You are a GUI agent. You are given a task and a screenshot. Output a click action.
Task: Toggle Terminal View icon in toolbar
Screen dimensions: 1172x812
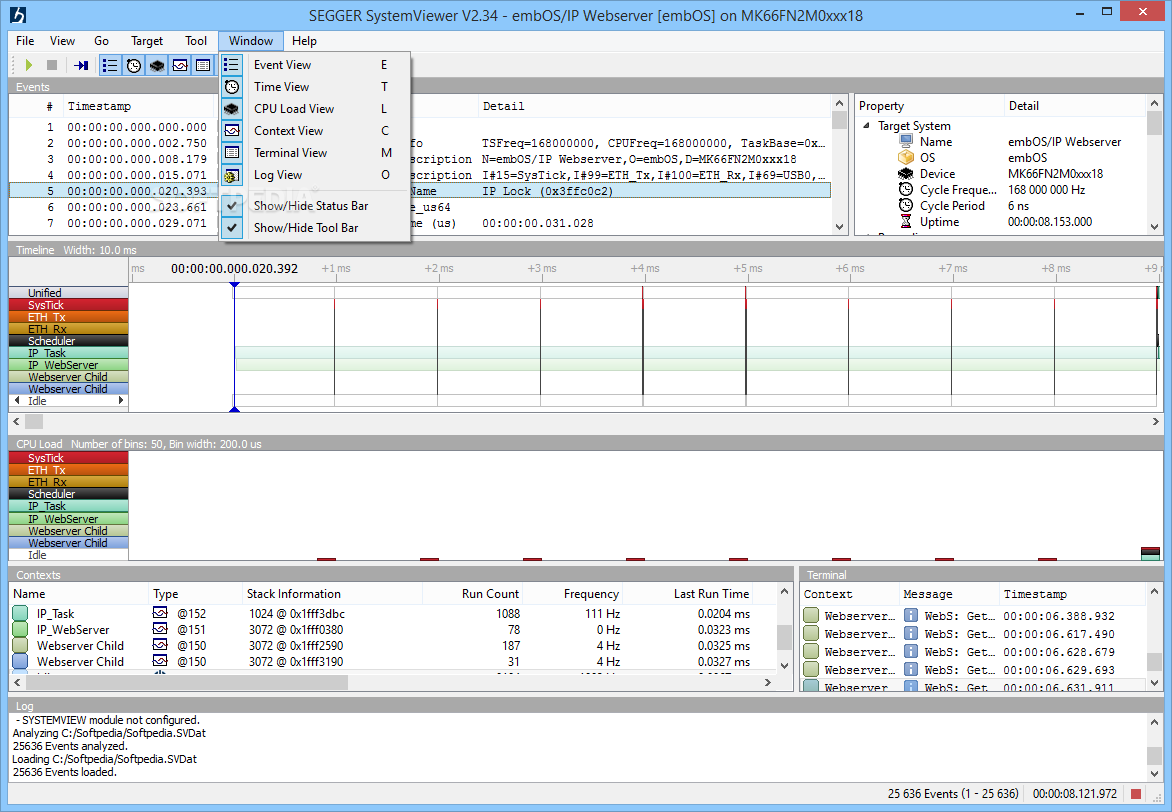pos(203,65)
